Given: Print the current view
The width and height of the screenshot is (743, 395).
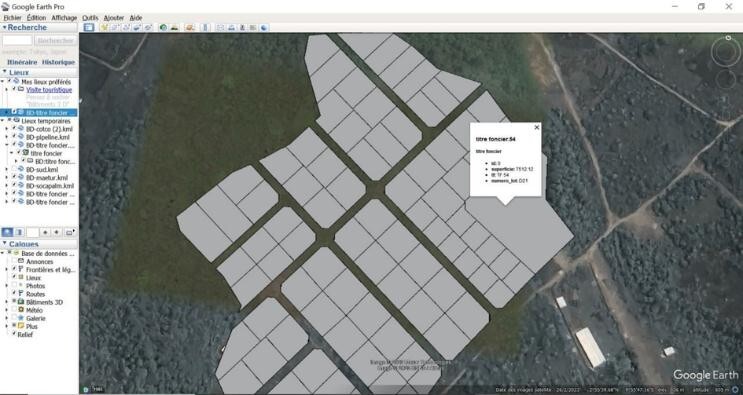Looking at the screenshot, I should [231, 27].
